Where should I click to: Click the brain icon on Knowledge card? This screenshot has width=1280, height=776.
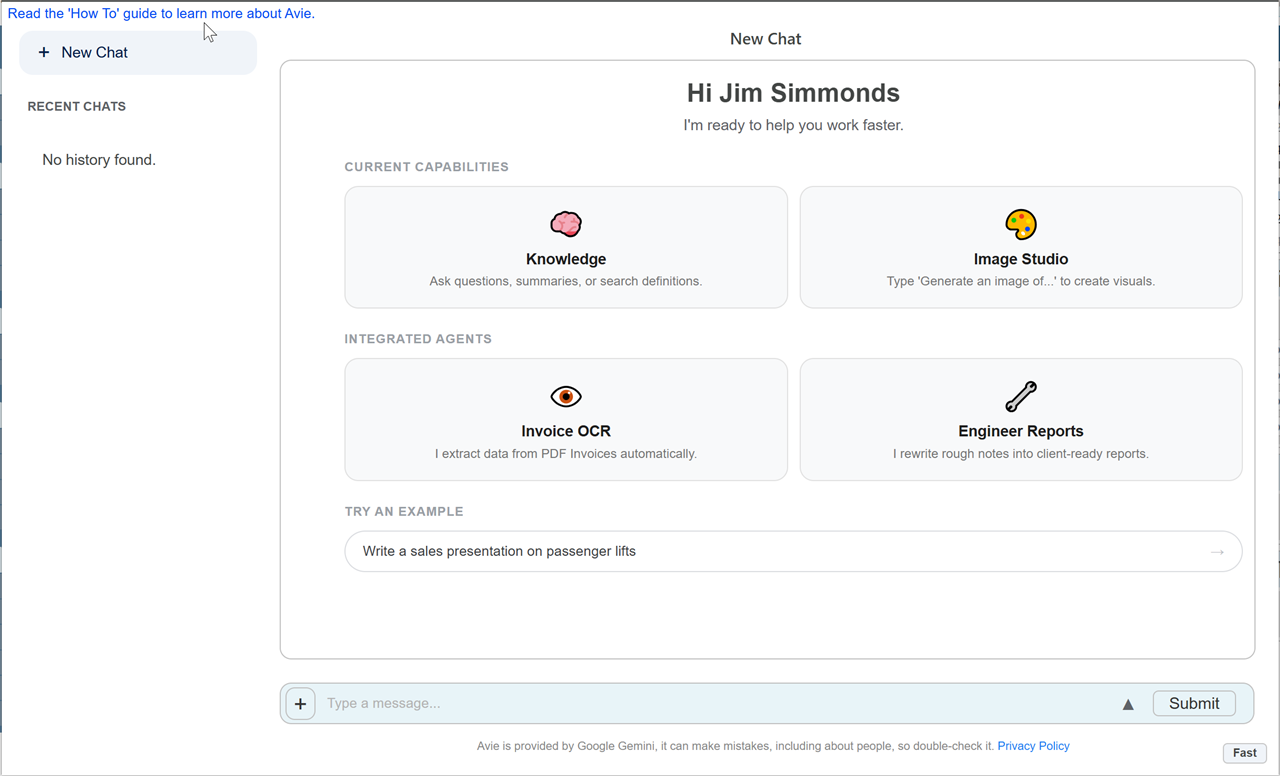click(x=566, y=224)
